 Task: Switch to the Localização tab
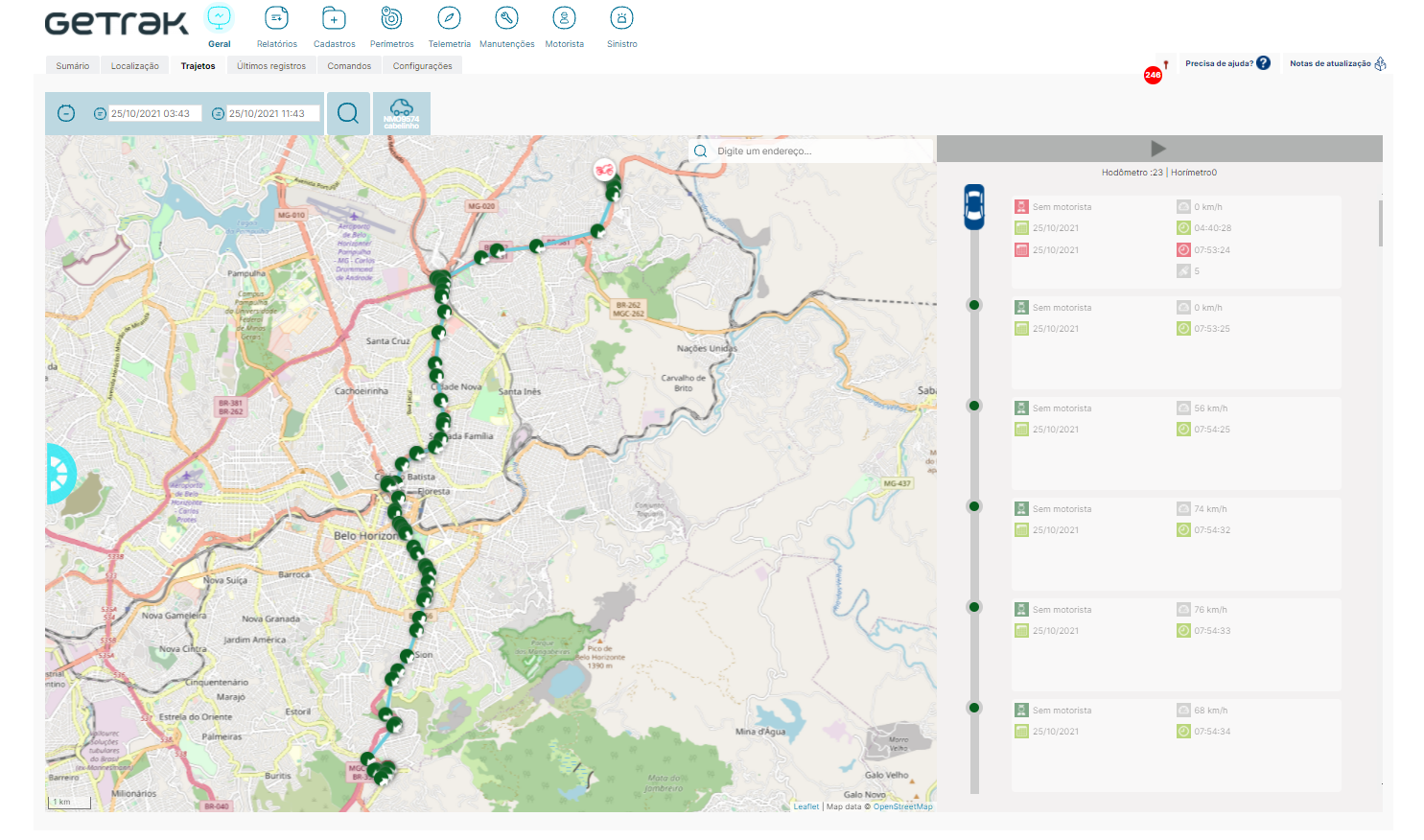(134, 66)
